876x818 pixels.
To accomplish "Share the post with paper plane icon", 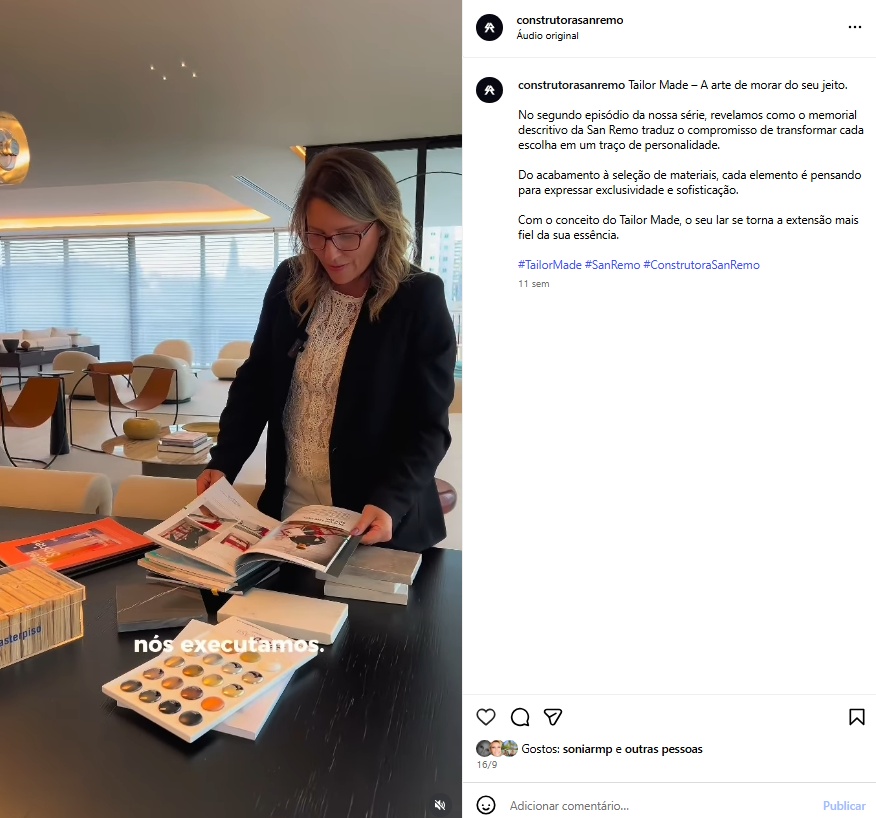I will [x=553, y=717].
